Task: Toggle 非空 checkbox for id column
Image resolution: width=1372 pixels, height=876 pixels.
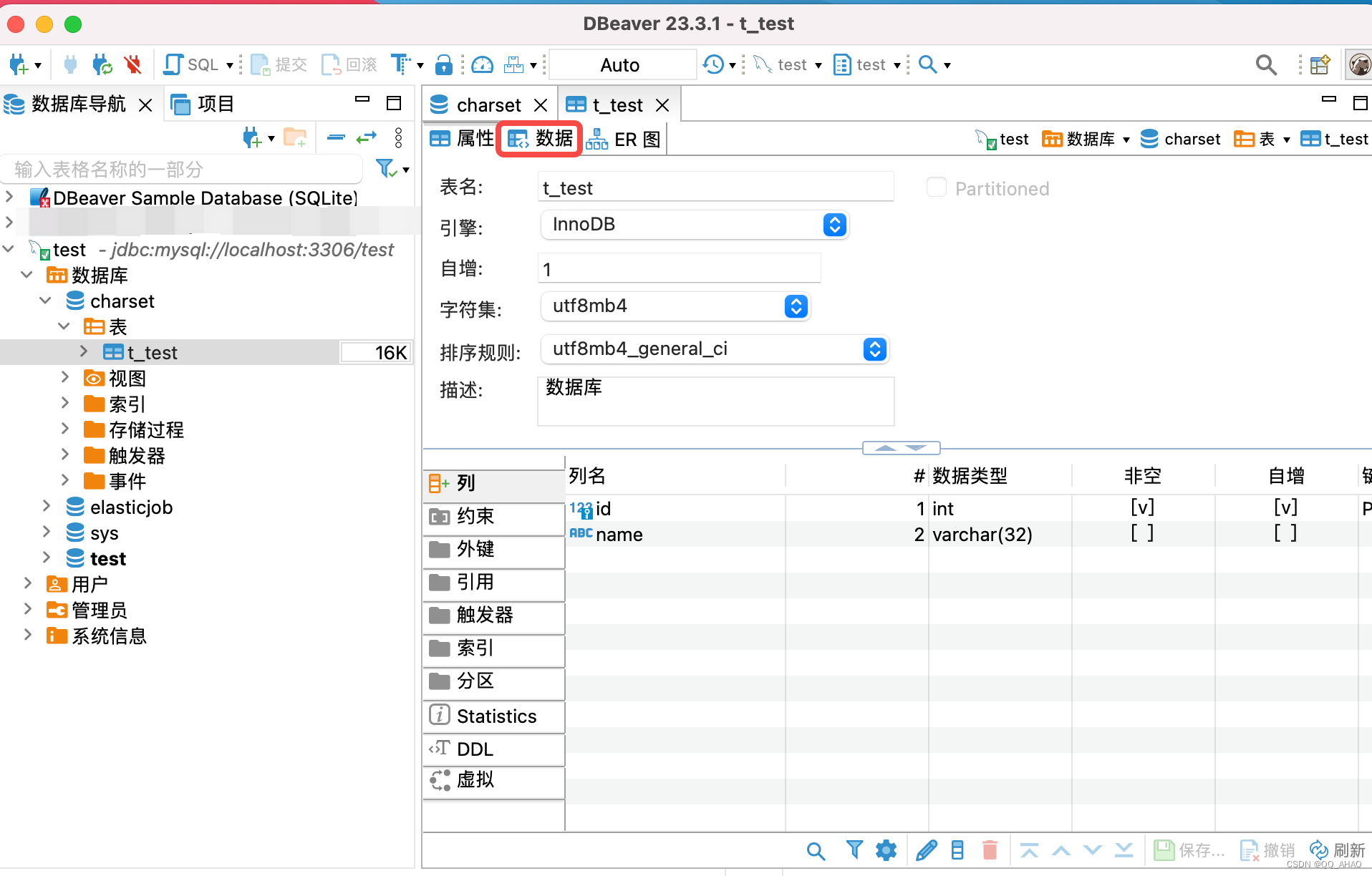Action: 1142,508
